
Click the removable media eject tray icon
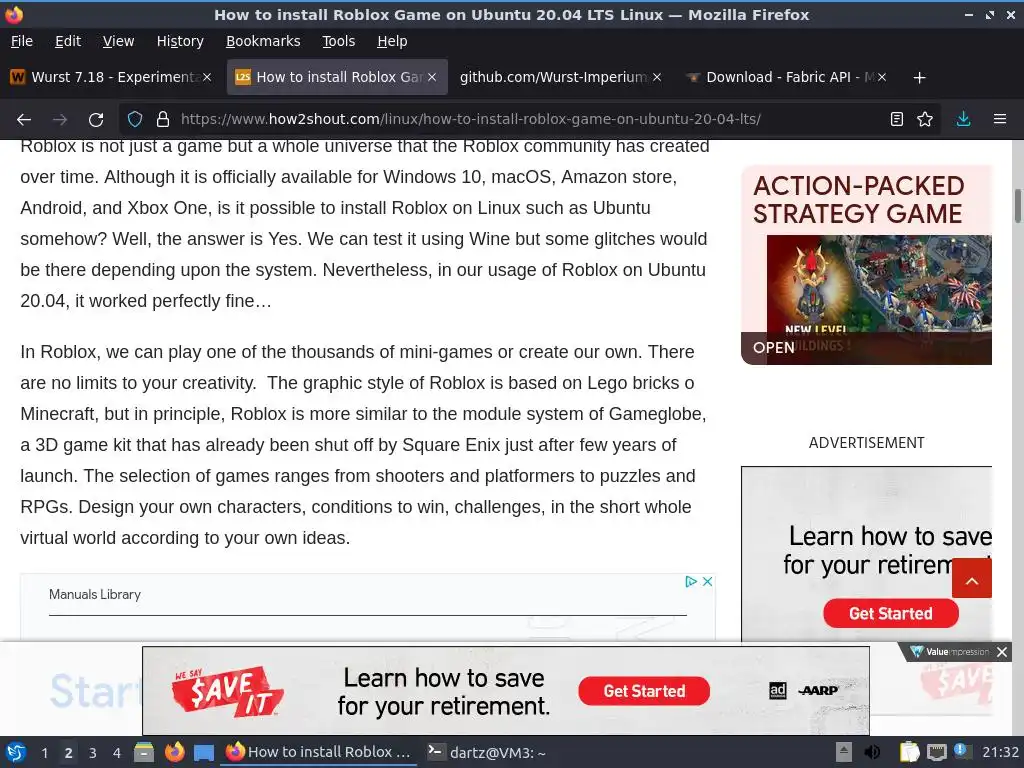(843, 752)
